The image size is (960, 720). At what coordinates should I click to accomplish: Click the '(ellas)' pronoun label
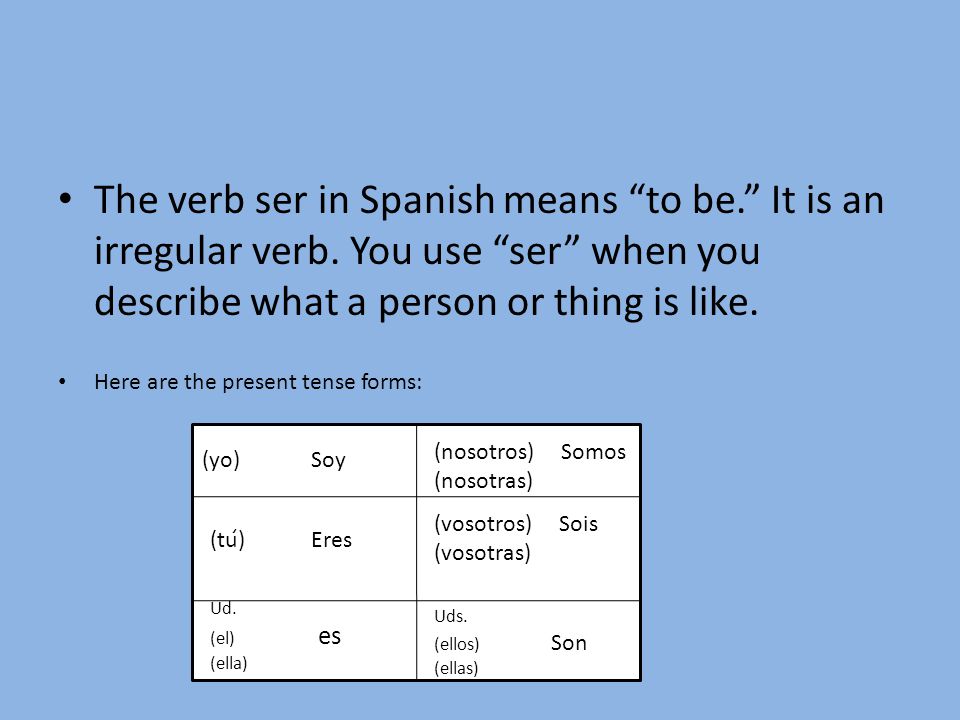pos(456,668)
